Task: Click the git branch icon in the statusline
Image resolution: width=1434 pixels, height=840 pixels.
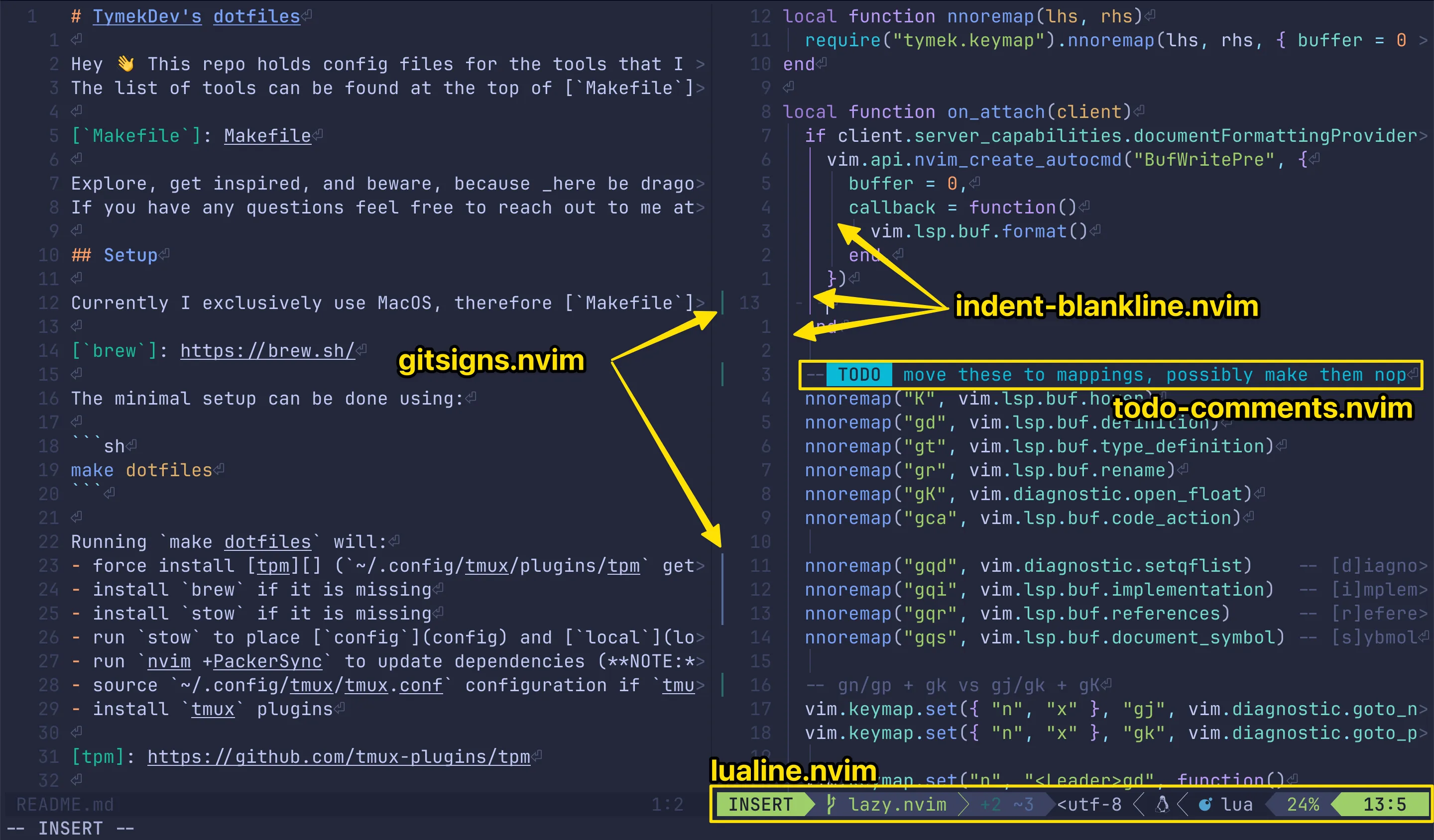Action: coord(832,804)
